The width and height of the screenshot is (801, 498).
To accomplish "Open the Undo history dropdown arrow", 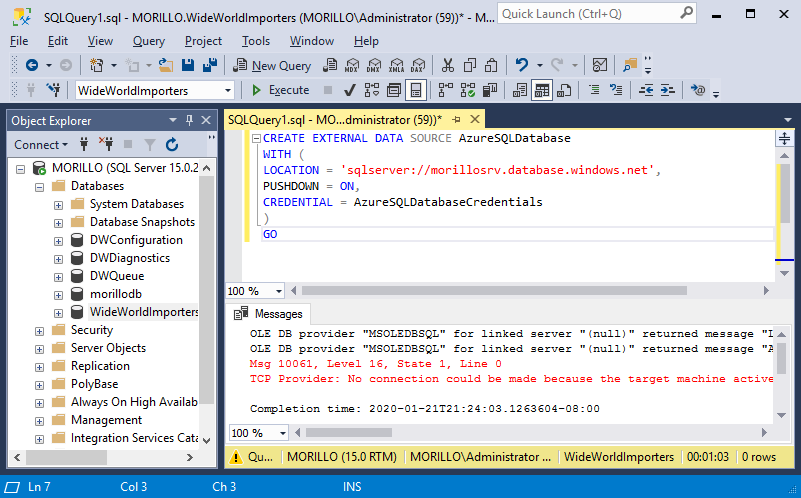I will (x=539, y=65).
